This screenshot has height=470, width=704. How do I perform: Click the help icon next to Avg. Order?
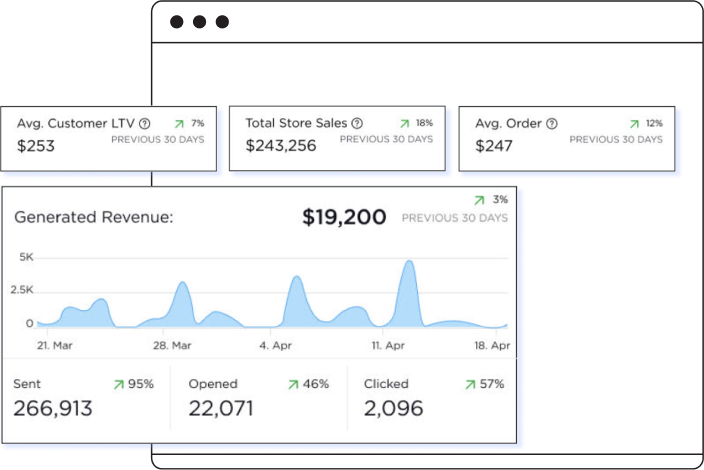(x=552, y=124)
